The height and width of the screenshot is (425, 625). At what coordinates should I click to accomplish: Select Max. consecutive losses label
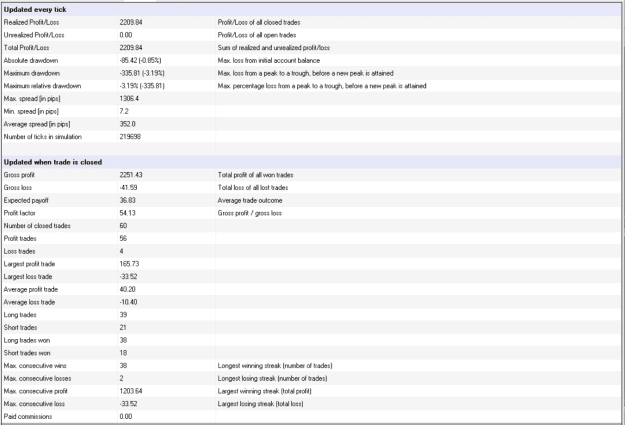pos(37,379)
